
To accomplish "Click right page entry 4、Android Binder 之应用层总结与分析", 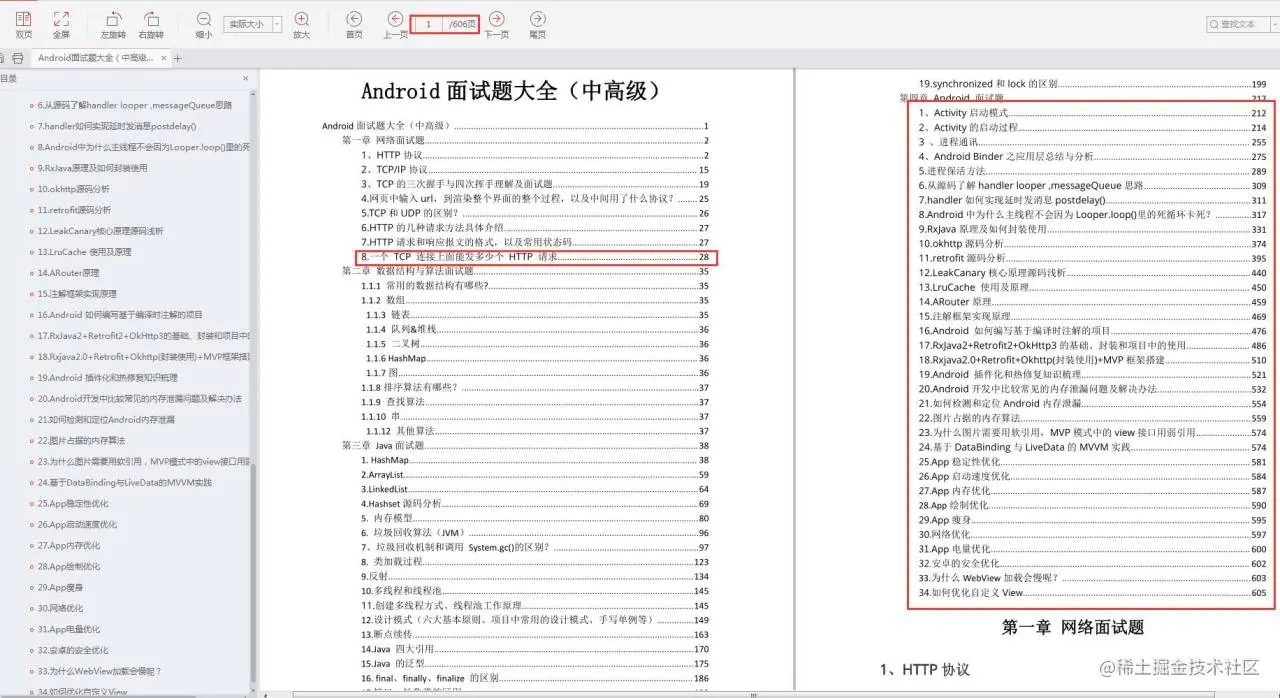I will 1093,157.
